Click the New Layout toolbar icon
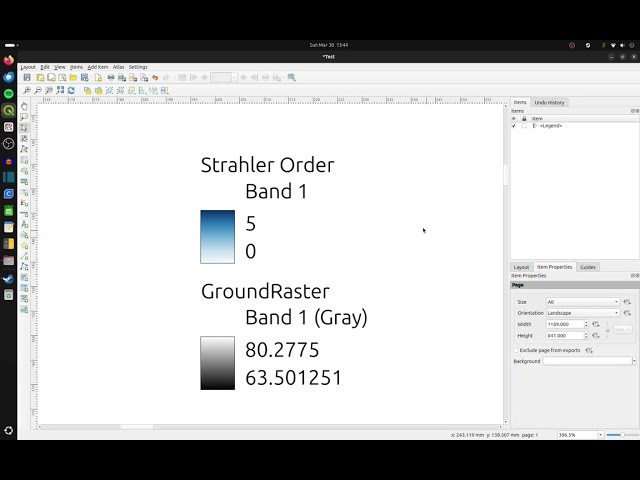Viewport: 640px width, 480px height. (40, 78)
